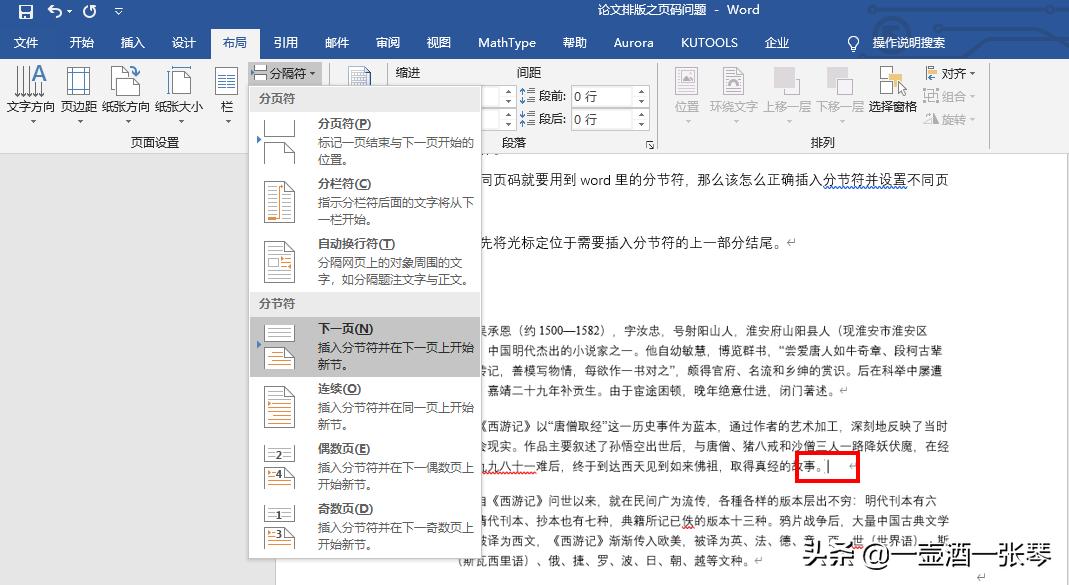Increase 段前 spacing with the up stepper
Image resolution: width=1069 pixels, height=585 pixels.
coord(641,91)
